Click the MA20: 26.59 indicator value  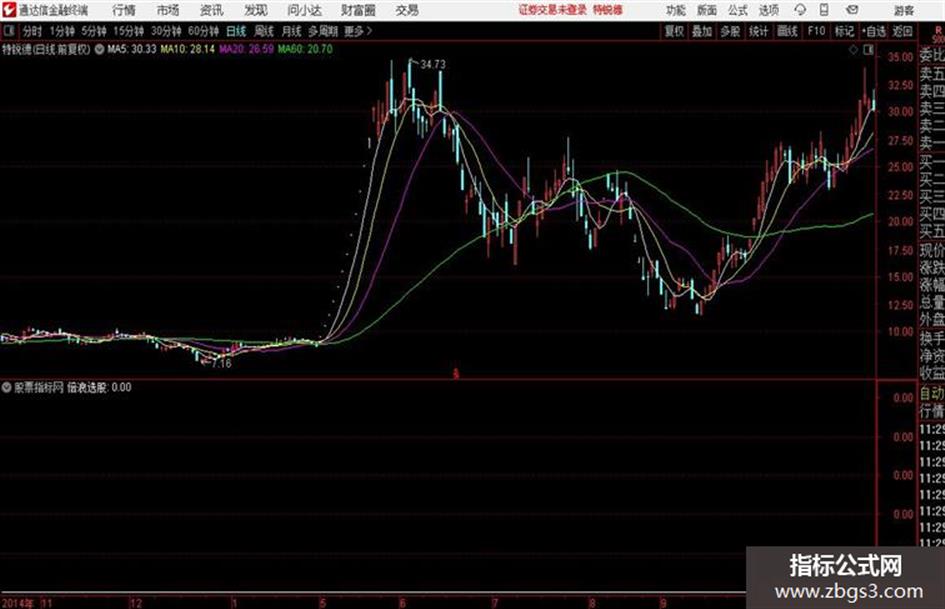pyautogui.click(x=246, y=49)
